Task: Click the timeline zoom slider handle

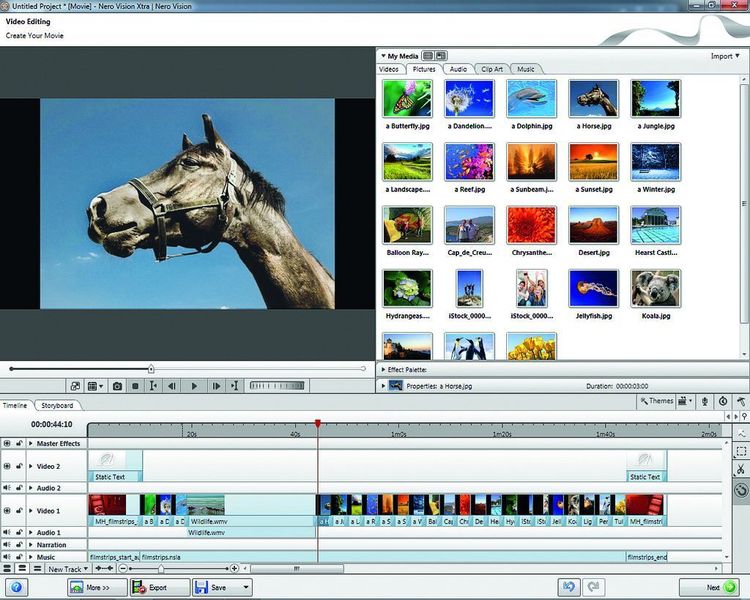Action: point(161,568)
